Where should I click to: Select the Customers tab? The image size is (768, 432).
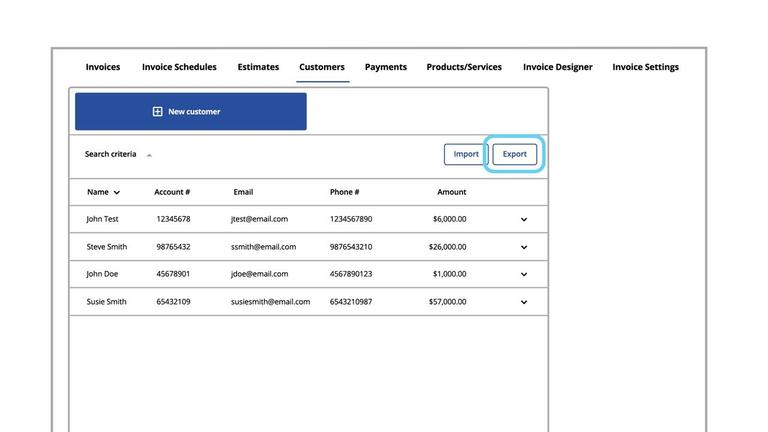click(x=322, y=67)
